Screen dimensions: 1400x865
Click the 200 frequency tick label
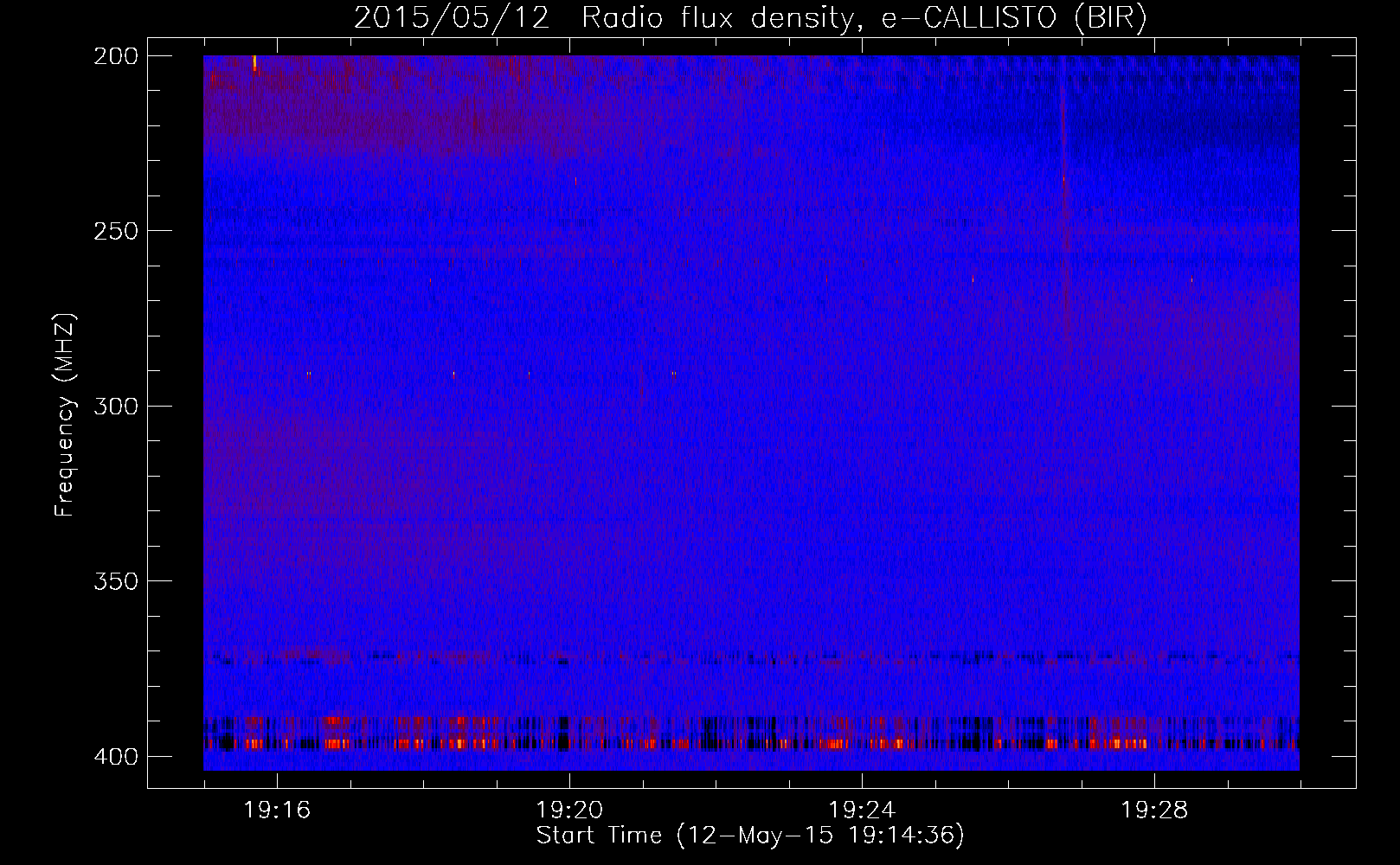click(x=116, y=56)
